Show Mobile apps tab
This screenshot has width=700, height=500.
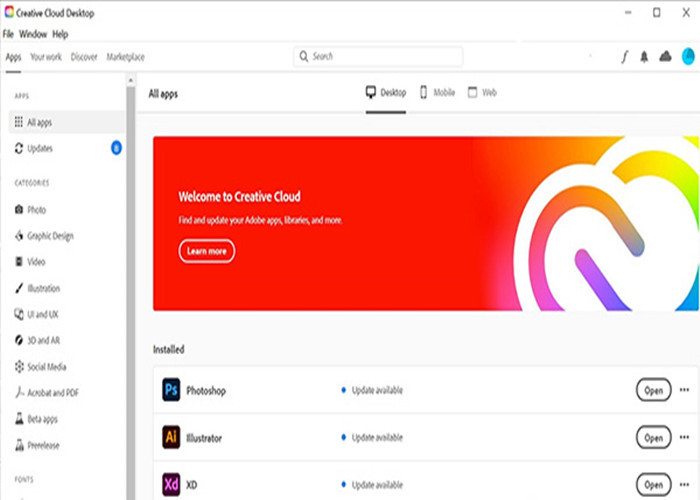tap(438, 92)
